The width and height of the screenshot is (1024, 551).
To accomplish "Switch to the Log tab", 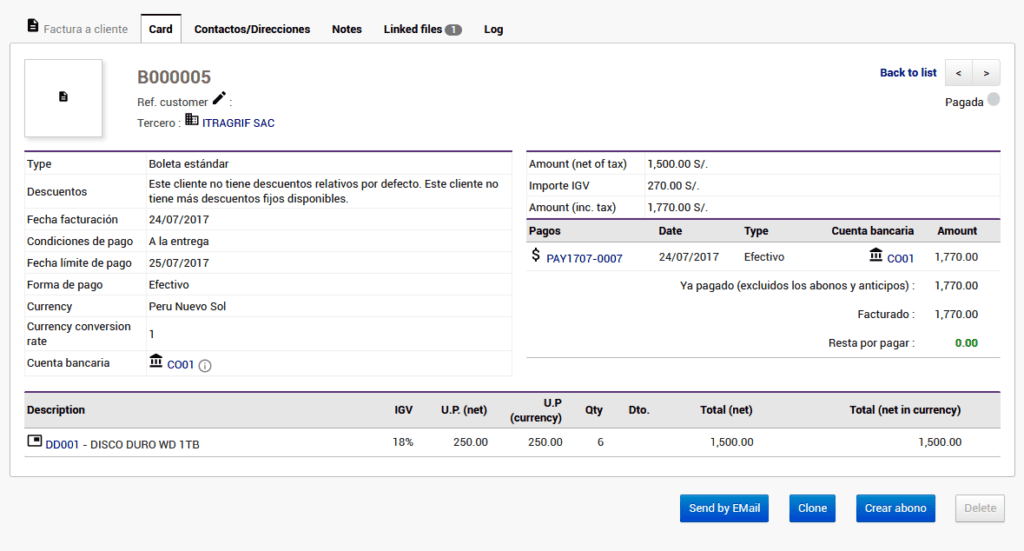I will click(x=493, y=29).
